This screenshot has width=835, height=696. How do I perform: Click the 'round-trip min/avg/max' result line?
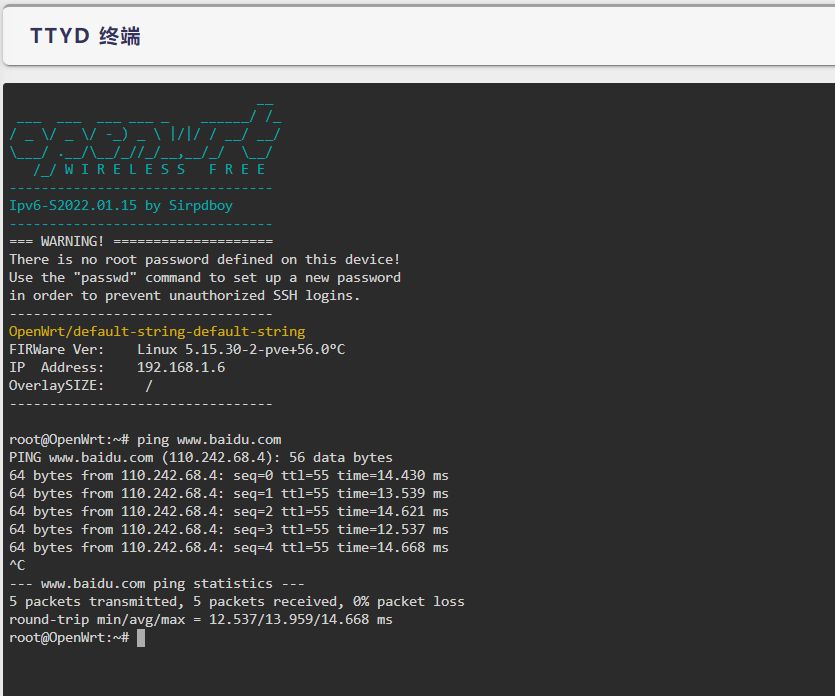(201, 620)
